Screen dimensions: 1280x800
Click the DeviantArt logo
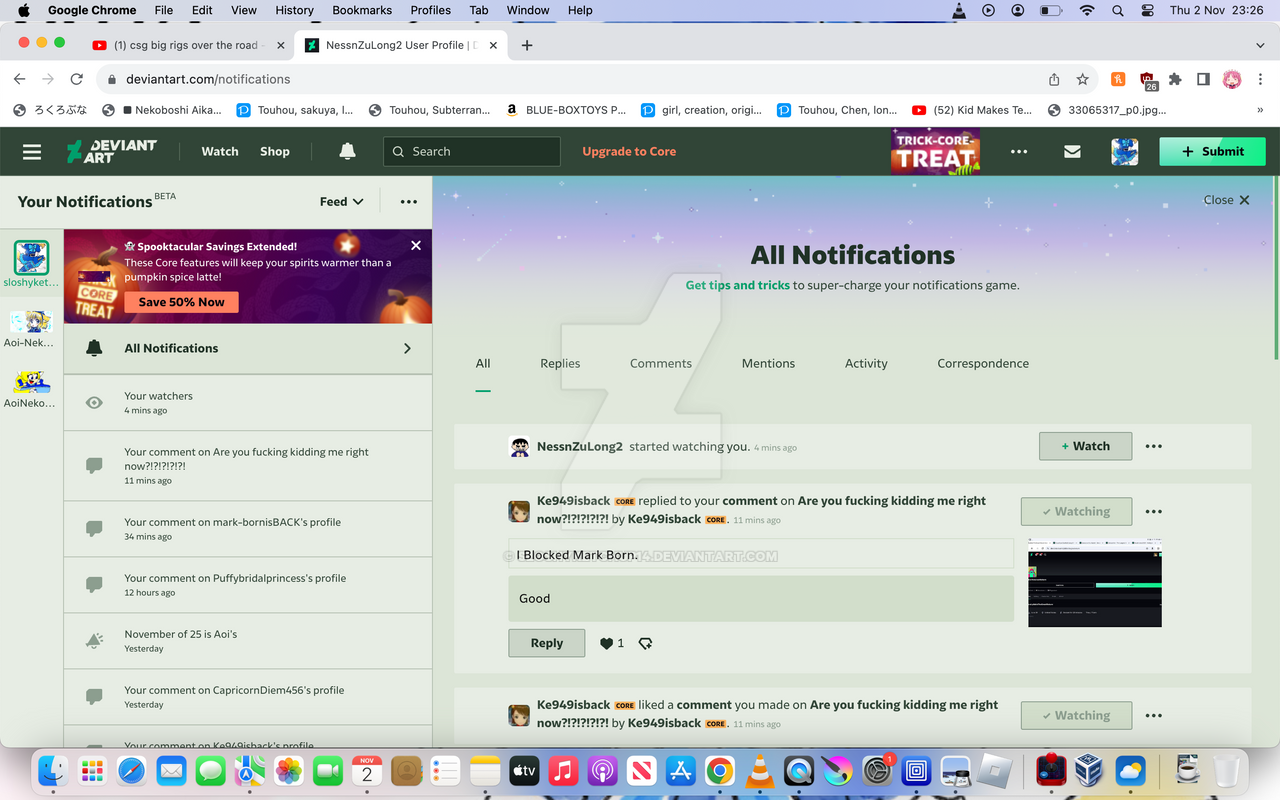111,151
